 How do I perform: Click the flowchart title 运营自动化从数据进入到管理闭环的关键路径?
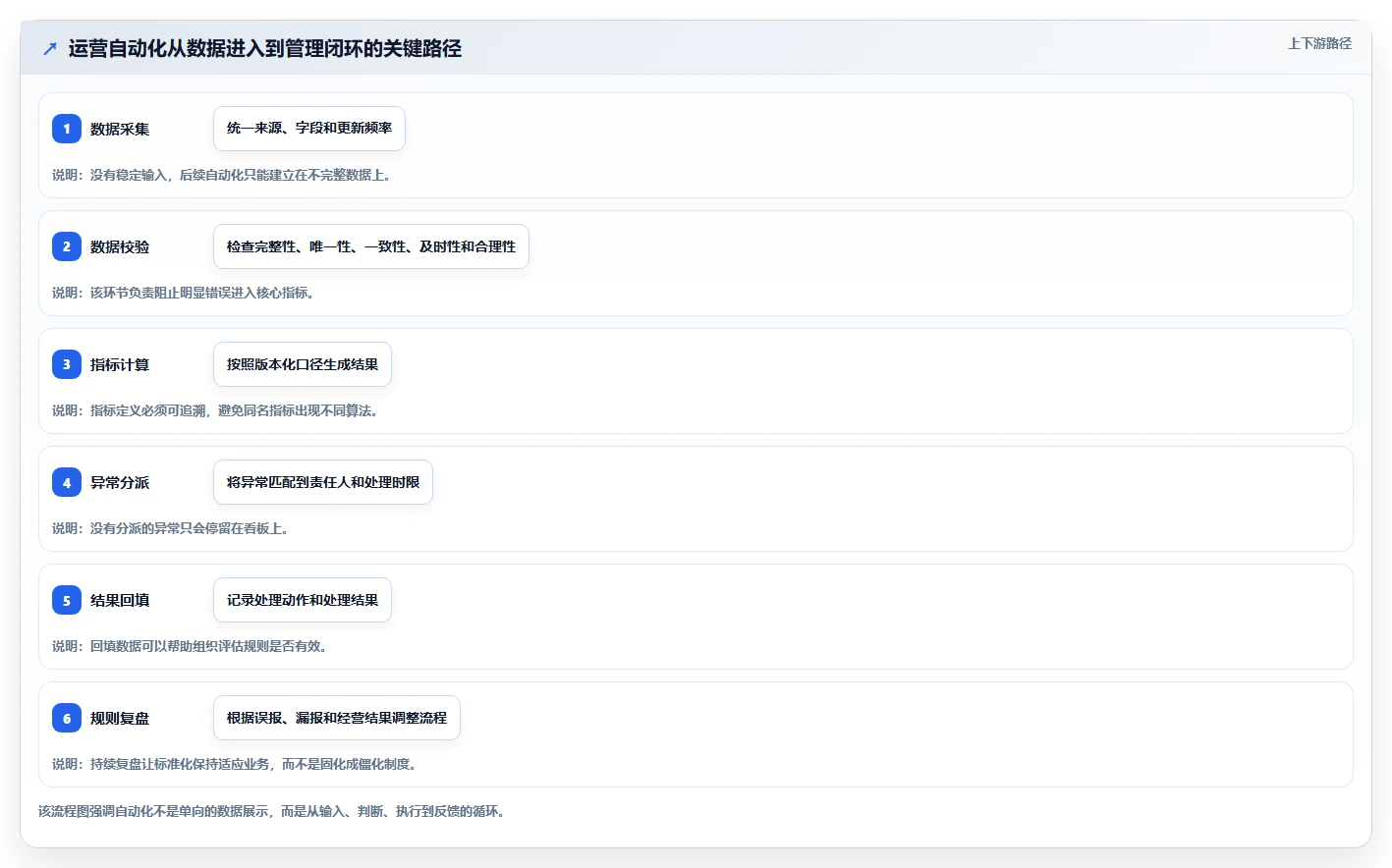pyautogui.click(x=265, y=48)
